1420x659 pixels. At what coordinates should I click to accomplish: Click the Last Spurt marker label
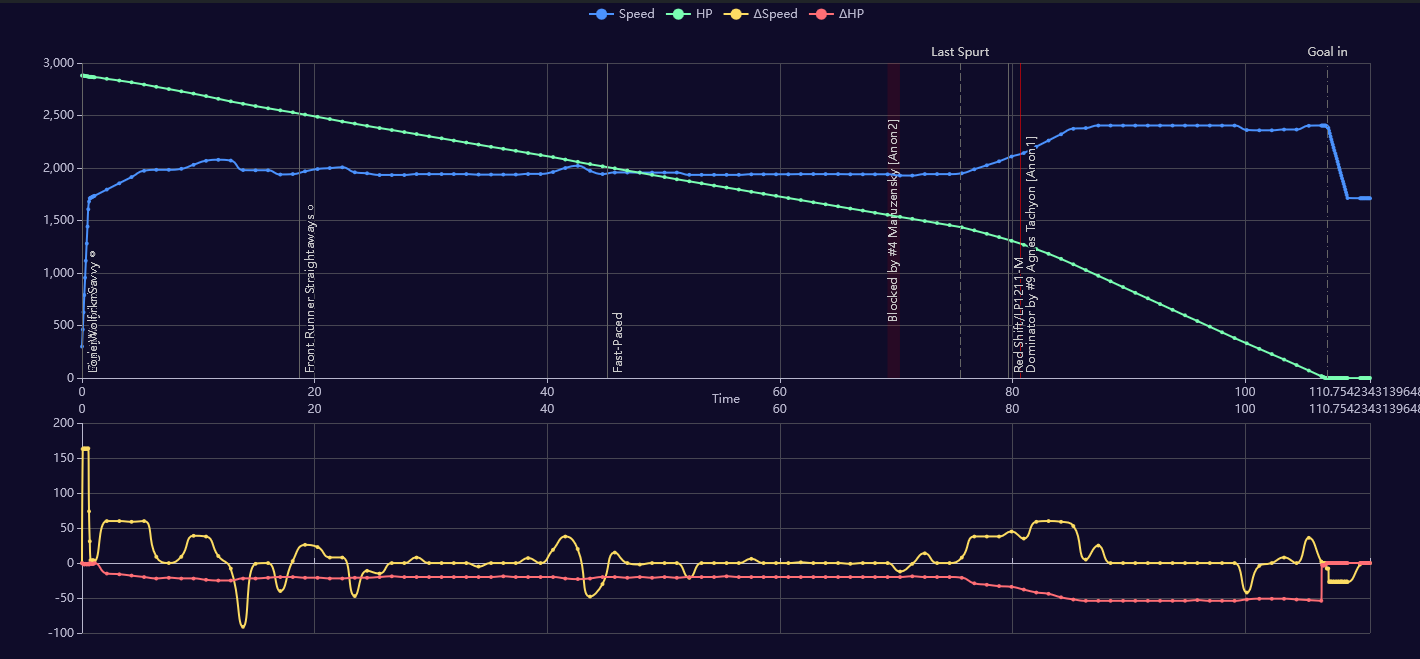tap(960, 52)
